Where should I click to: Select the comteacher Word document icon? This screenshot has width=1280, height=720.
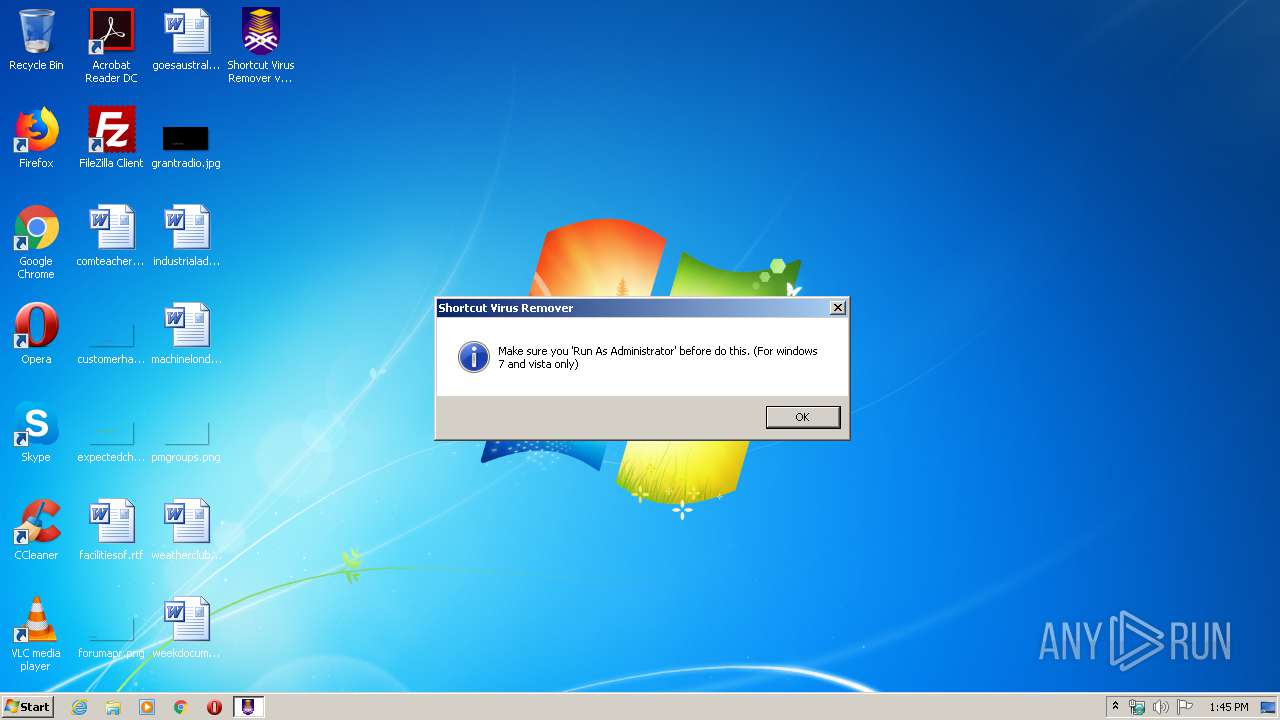(111, 236)
